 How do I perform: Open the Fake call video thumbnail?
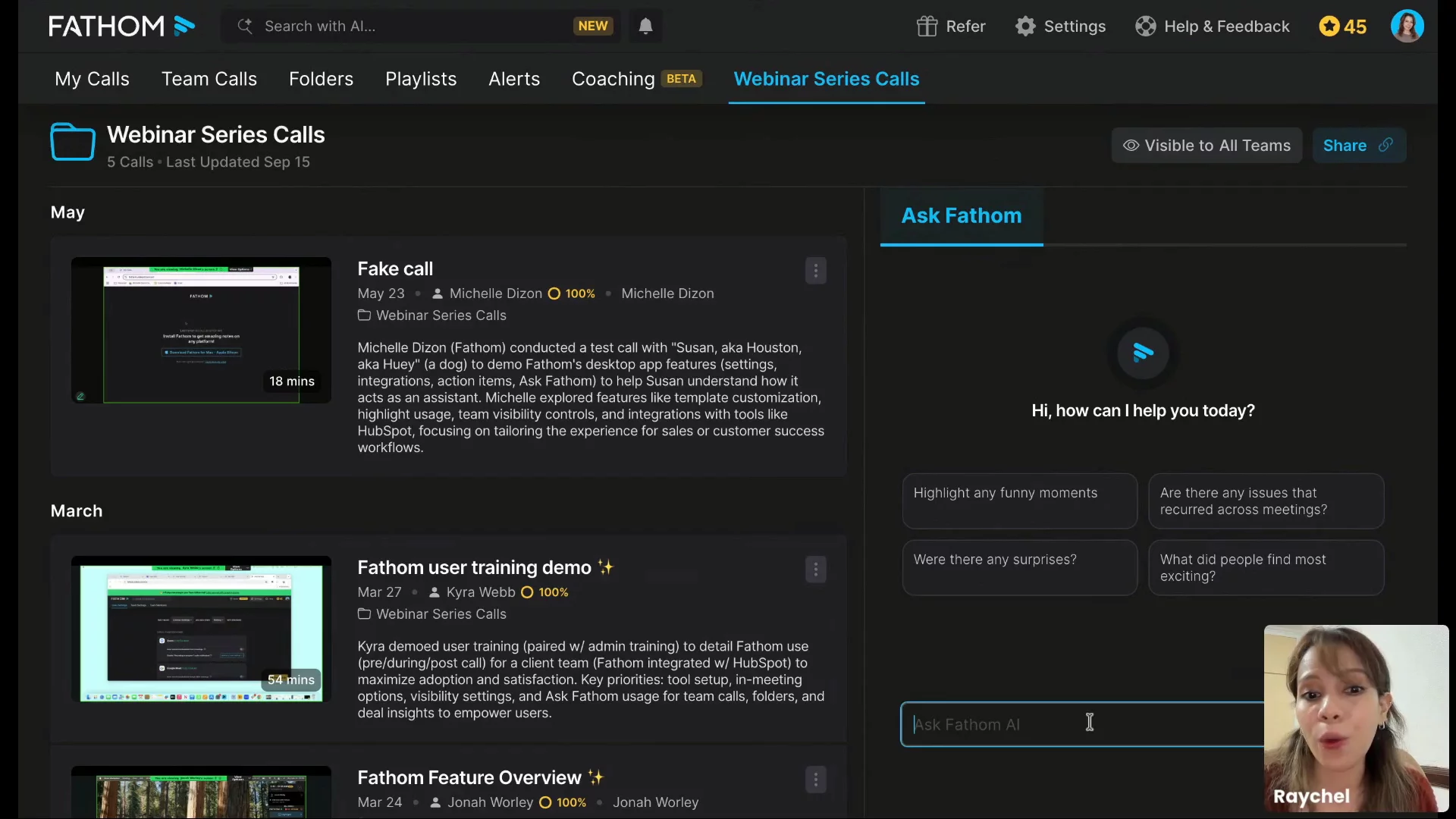point(201,330)
